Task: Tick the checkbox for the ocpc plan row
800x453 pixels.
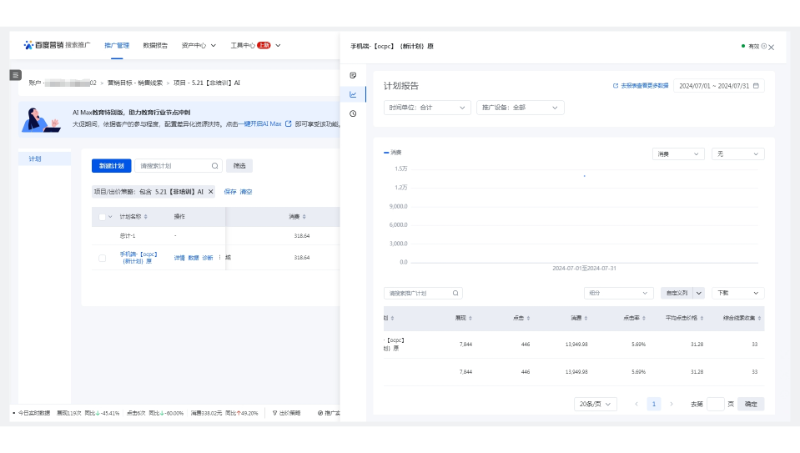Action: click(x=102, y=258)
